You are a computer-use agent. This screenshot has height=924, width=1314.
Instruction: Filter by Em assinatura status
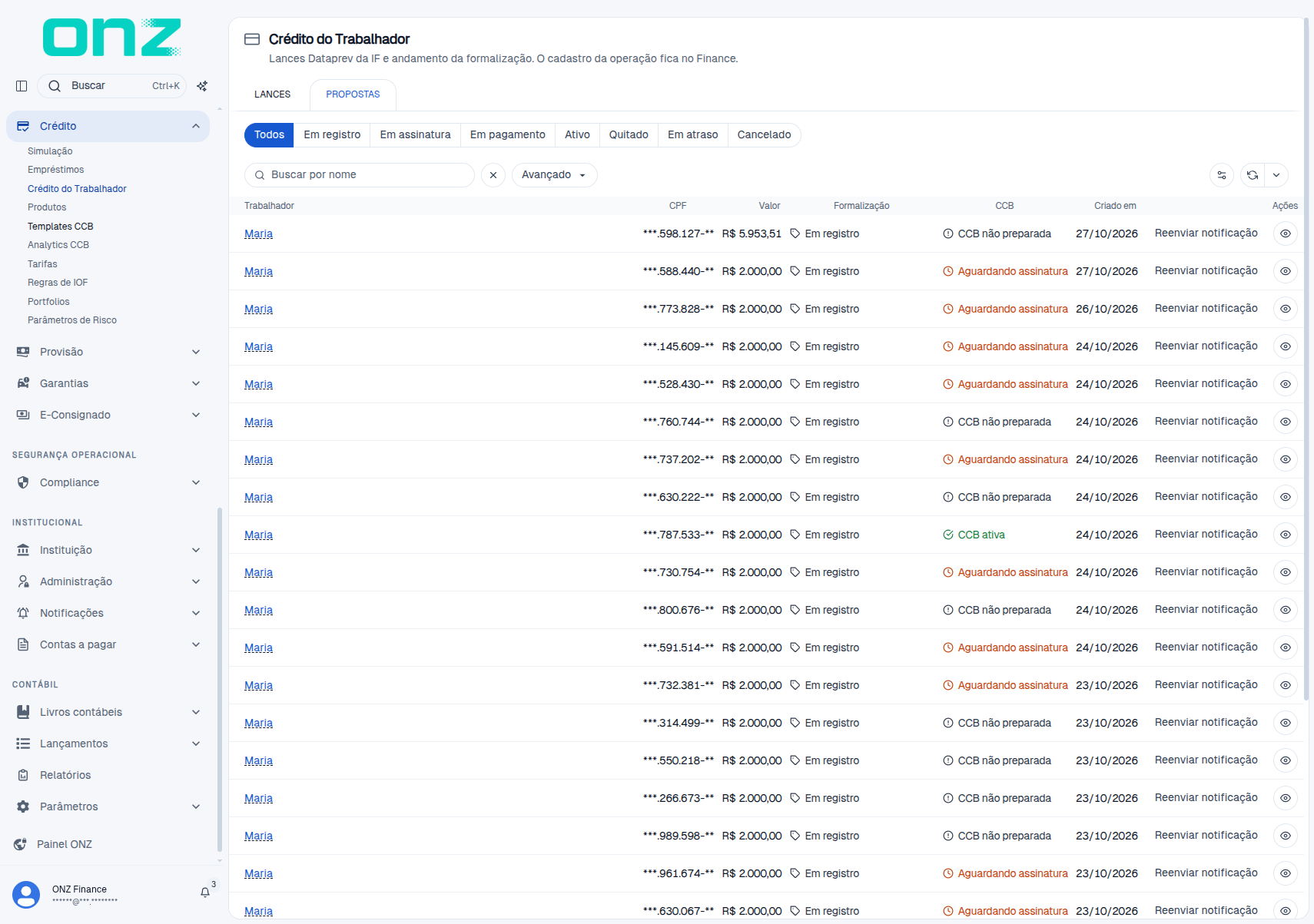click(x=415, y=135)
